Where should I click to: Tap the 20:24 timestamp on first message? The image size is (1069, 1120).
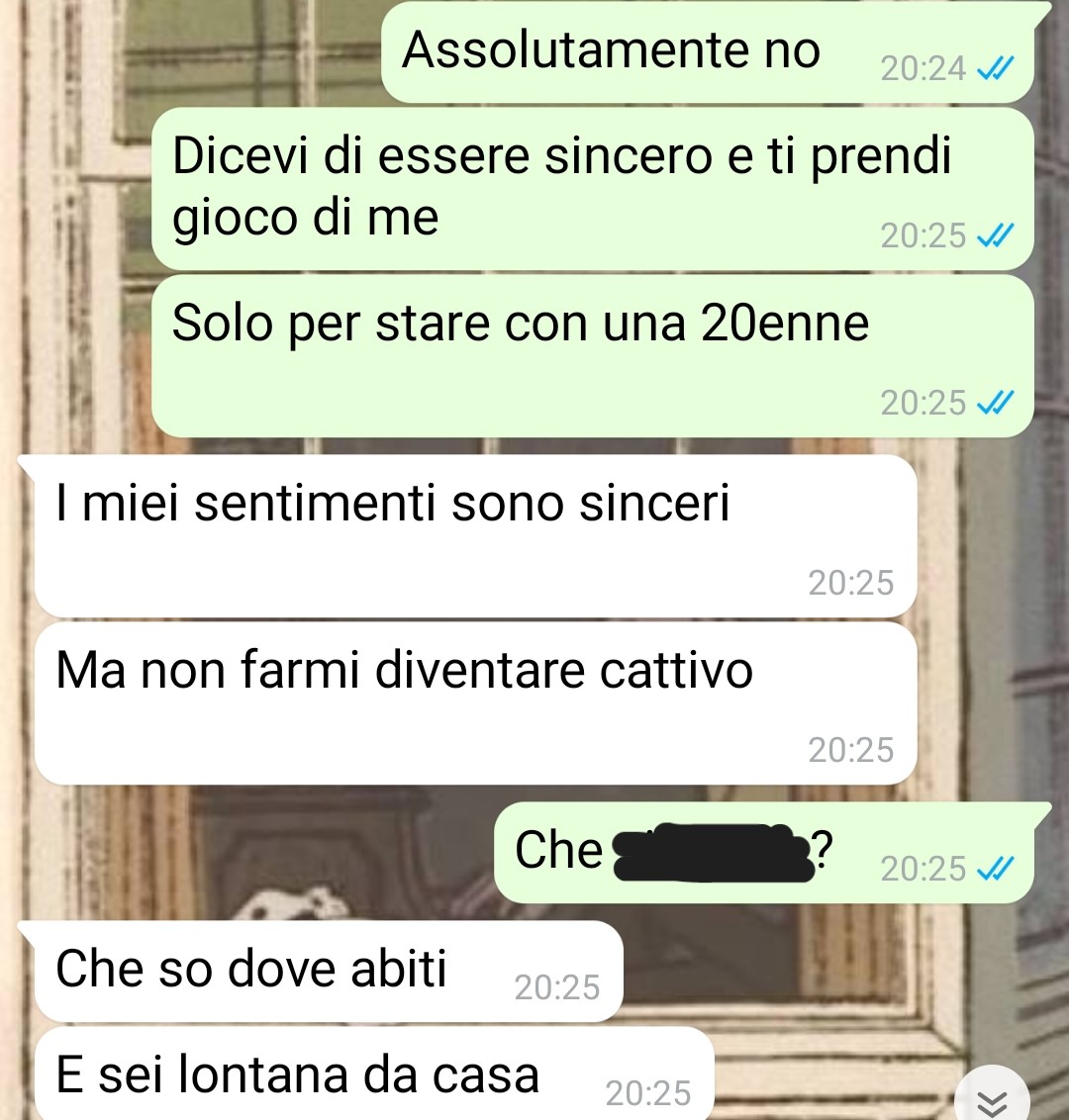tap(923, 68)
